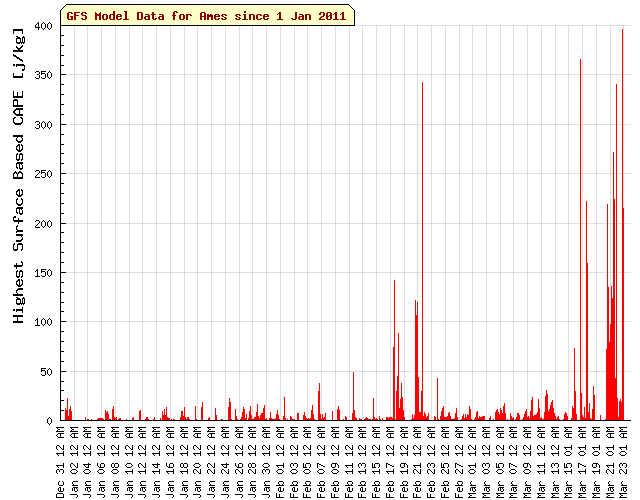The height and width of the screenshot is (500, 640).
Task: Choose the 'Mar 19 01 AM' x-axis label
Action: [x=596, y=462]
